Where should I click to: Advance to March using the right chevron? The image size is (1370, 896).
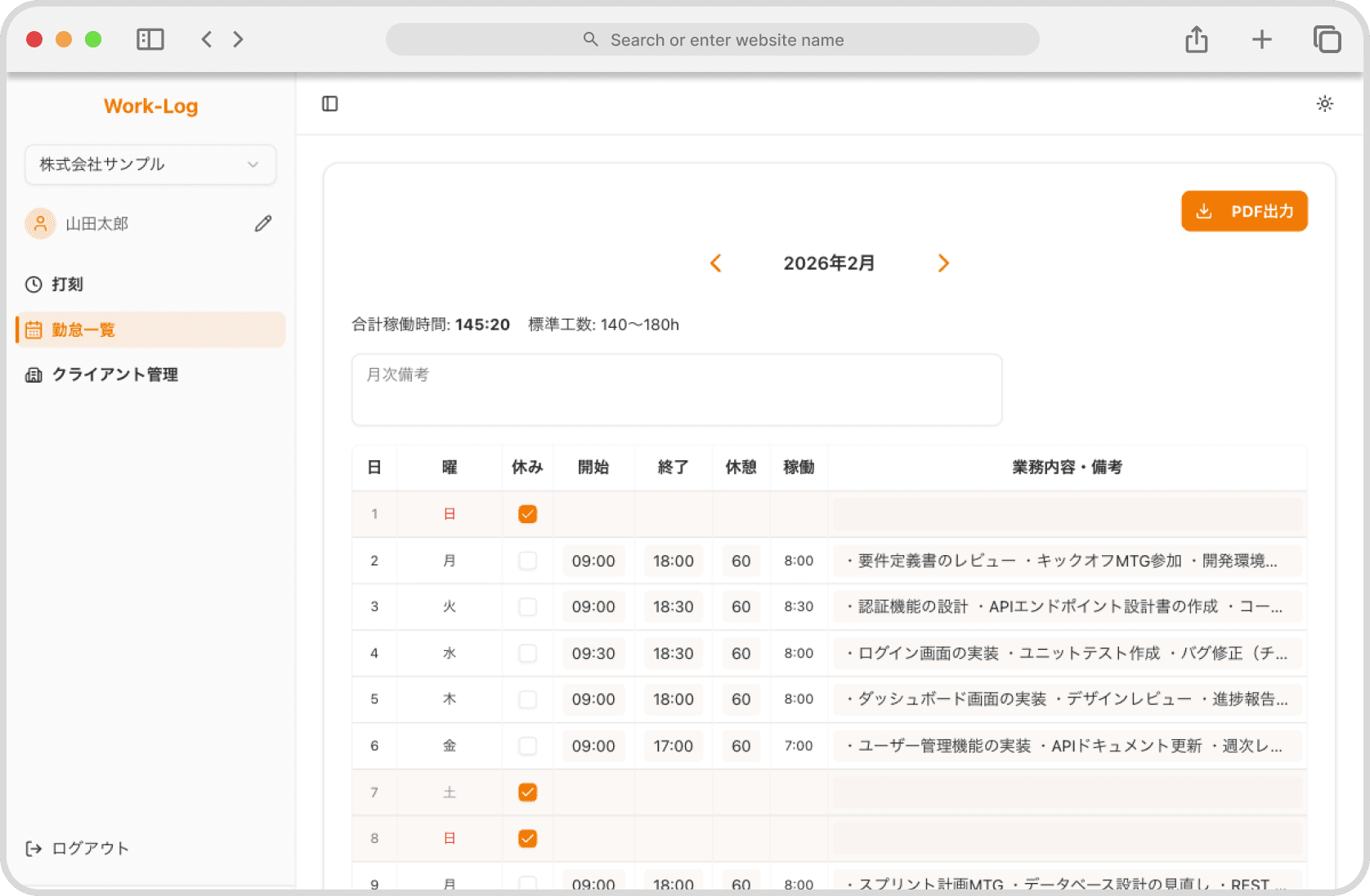tap(943, 262)
